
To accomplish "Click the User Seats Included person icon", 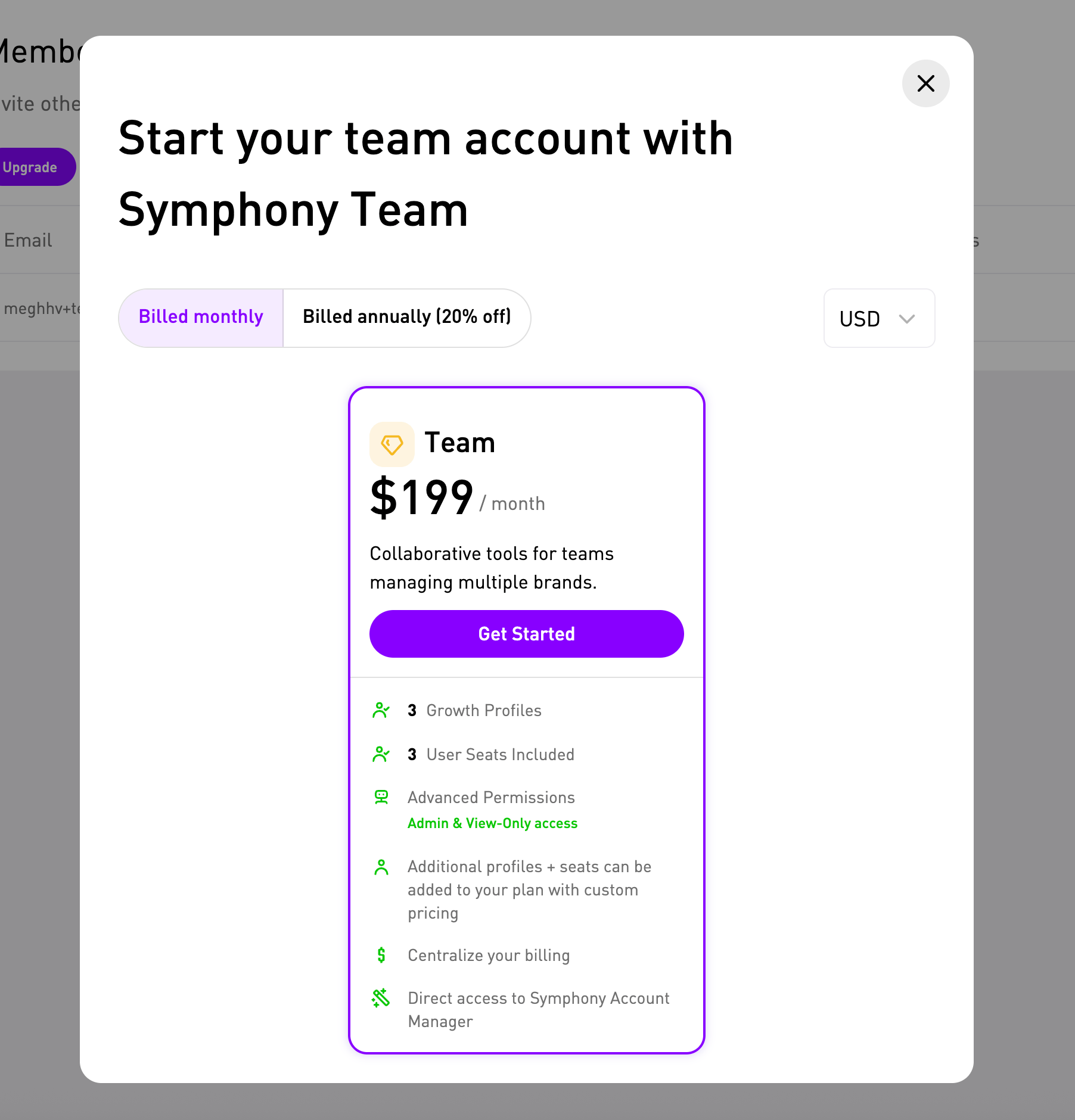I will point(381,754).
